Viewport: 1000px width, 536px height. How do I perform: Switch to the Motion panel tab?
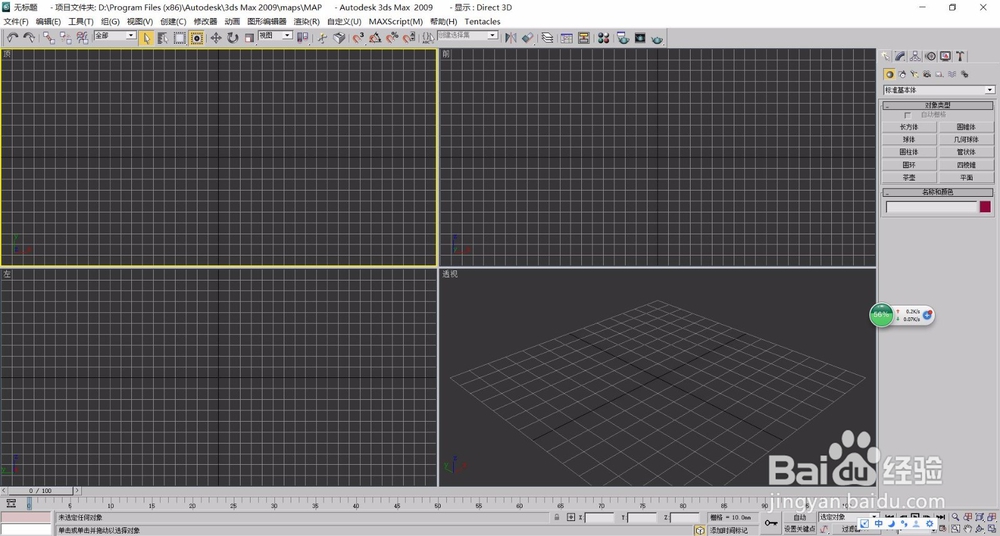930,56
